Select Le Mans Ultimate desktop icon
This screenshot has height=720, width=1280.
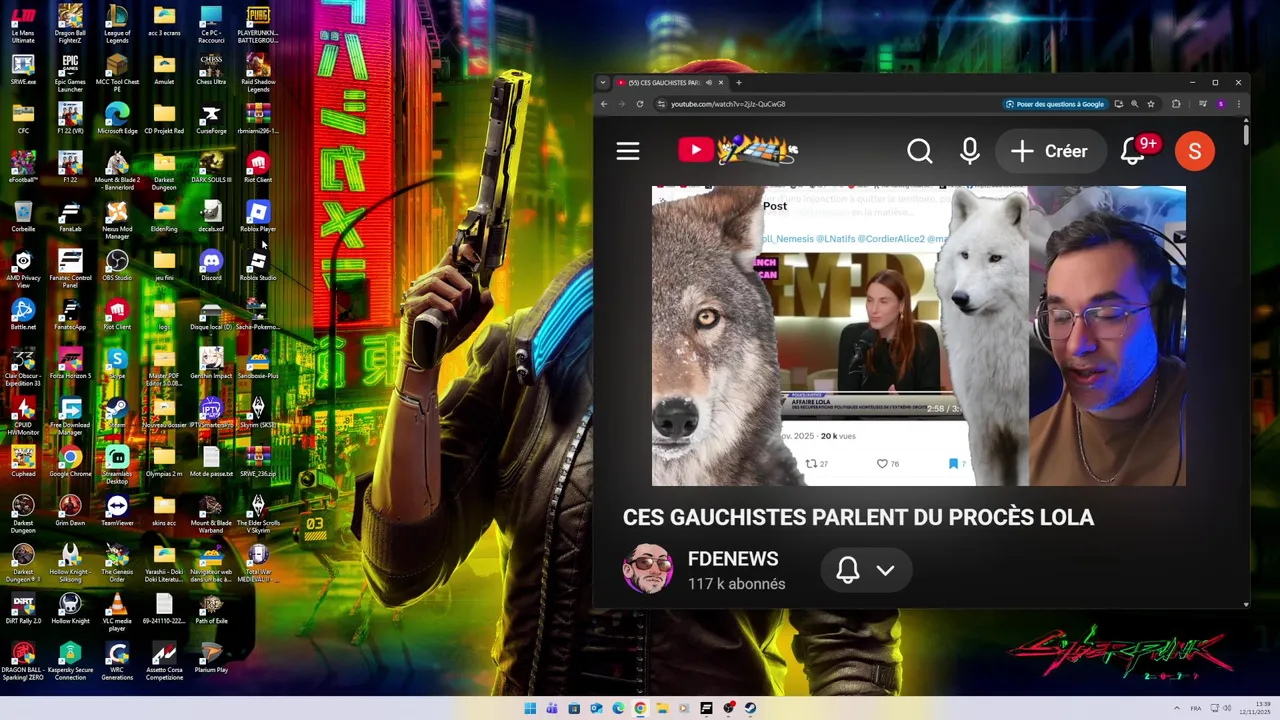(23, 25)
